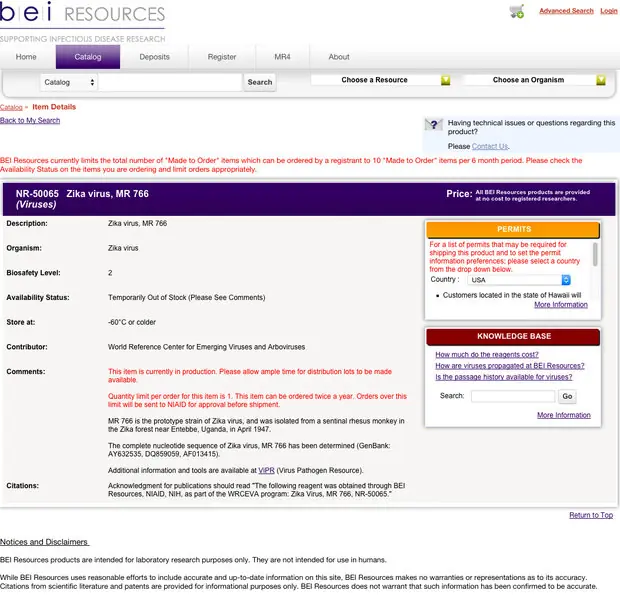The height and width of the screenshot is (597, 620).
Task: Click the Catalog breadcrumb link
Action: pyautogui.click(x=11, y=108)
